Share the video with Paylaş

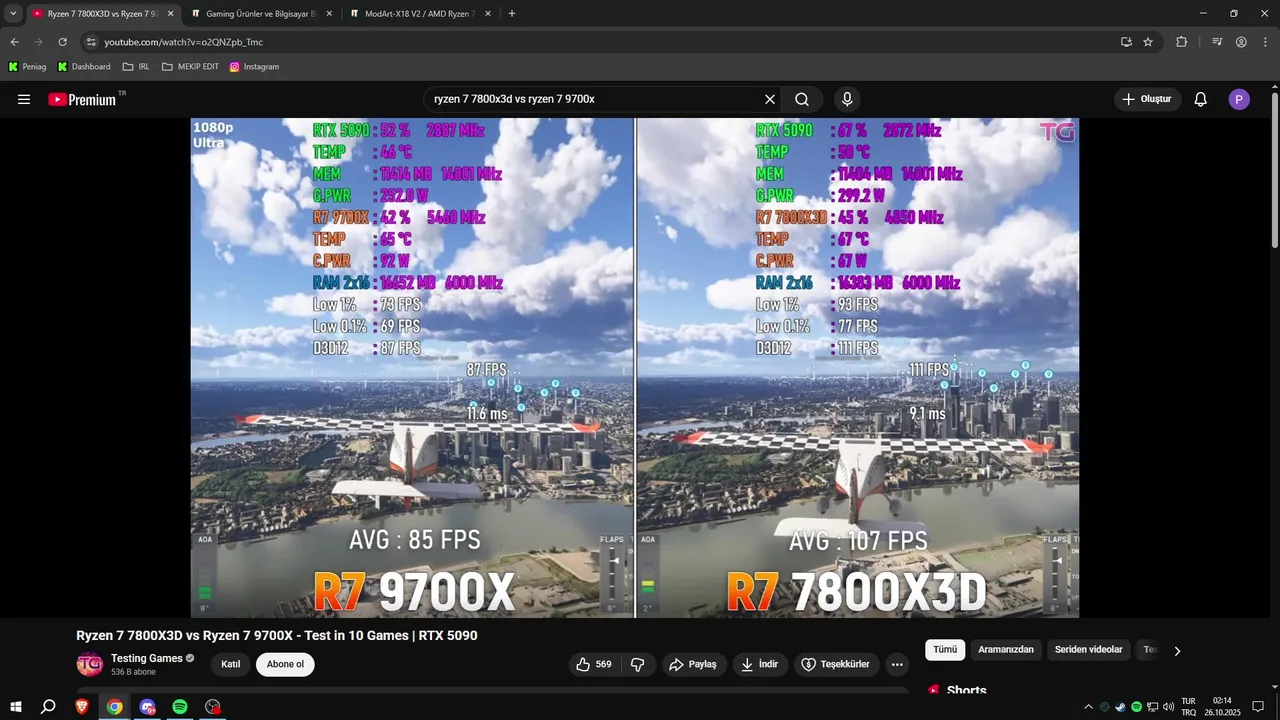tap(693, 664)
